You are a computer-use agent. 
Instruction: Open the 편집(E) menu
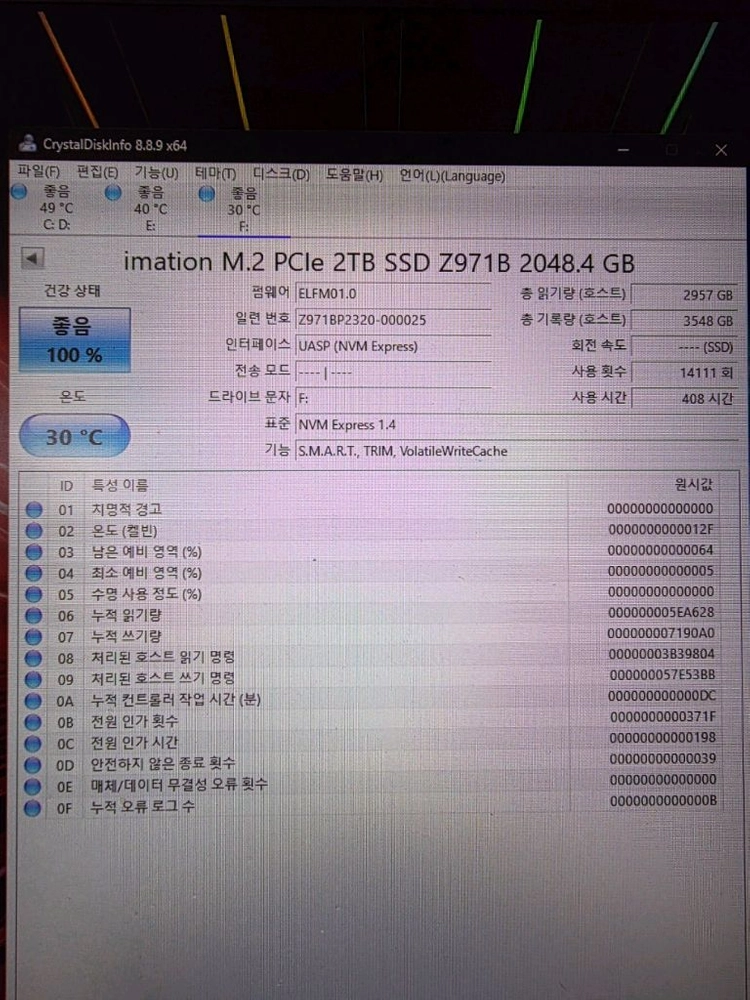[x=97, y=173]
